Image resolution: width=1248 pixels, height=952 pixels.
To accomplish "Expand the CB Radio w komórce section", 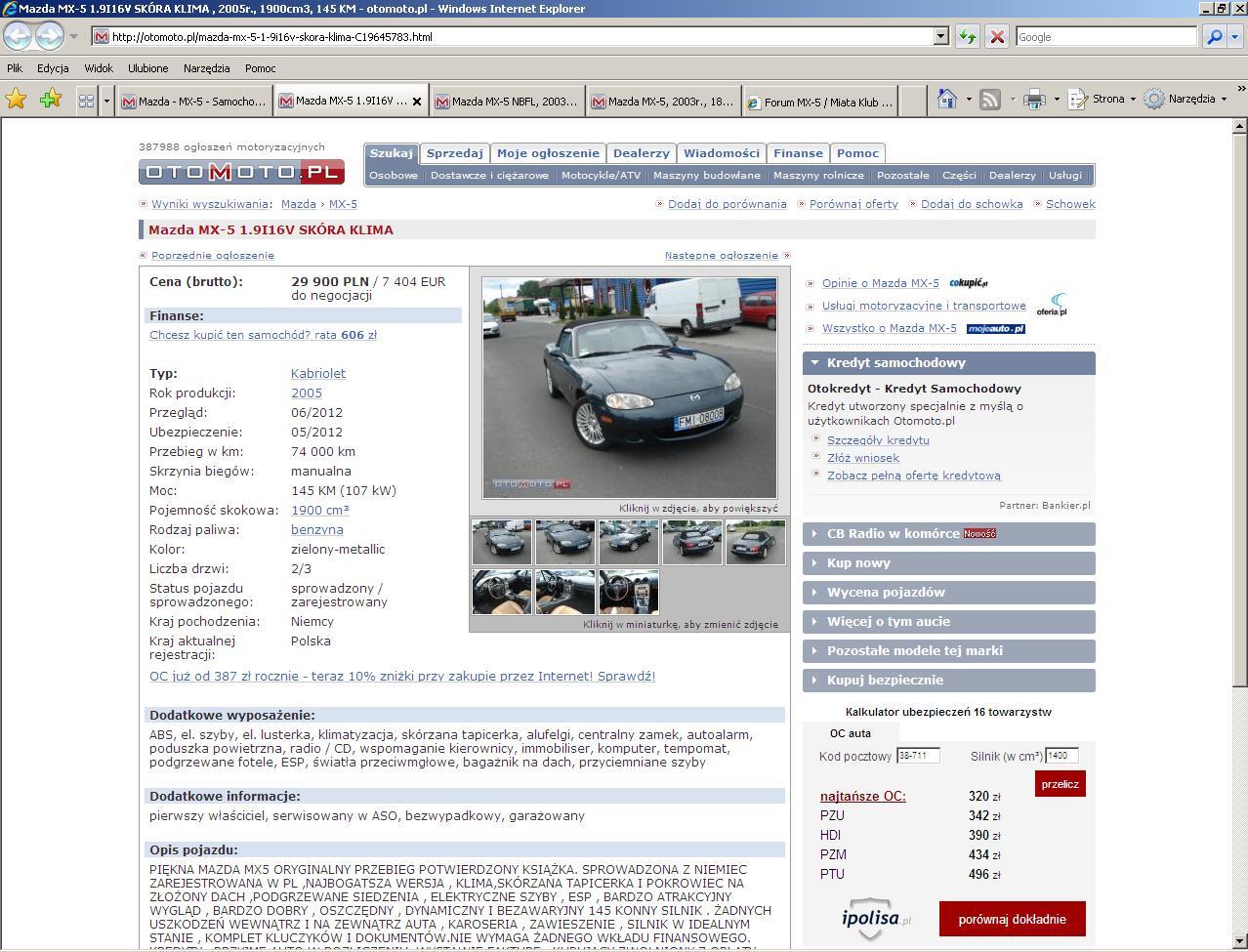I will coord(948,533).
